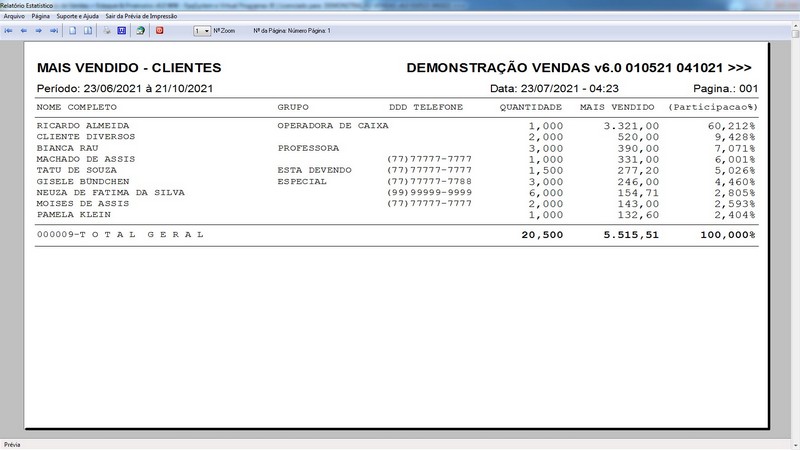Go to previous page arrow

23,31
